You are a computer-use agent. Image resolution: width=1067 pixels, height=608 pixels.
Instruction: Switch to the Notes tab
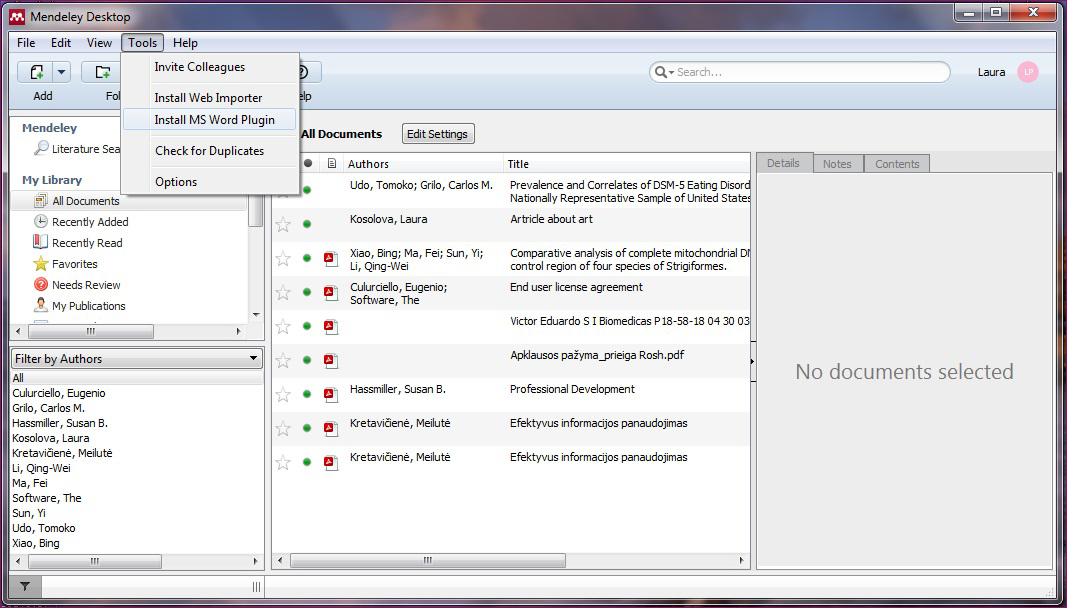[837, 164]
